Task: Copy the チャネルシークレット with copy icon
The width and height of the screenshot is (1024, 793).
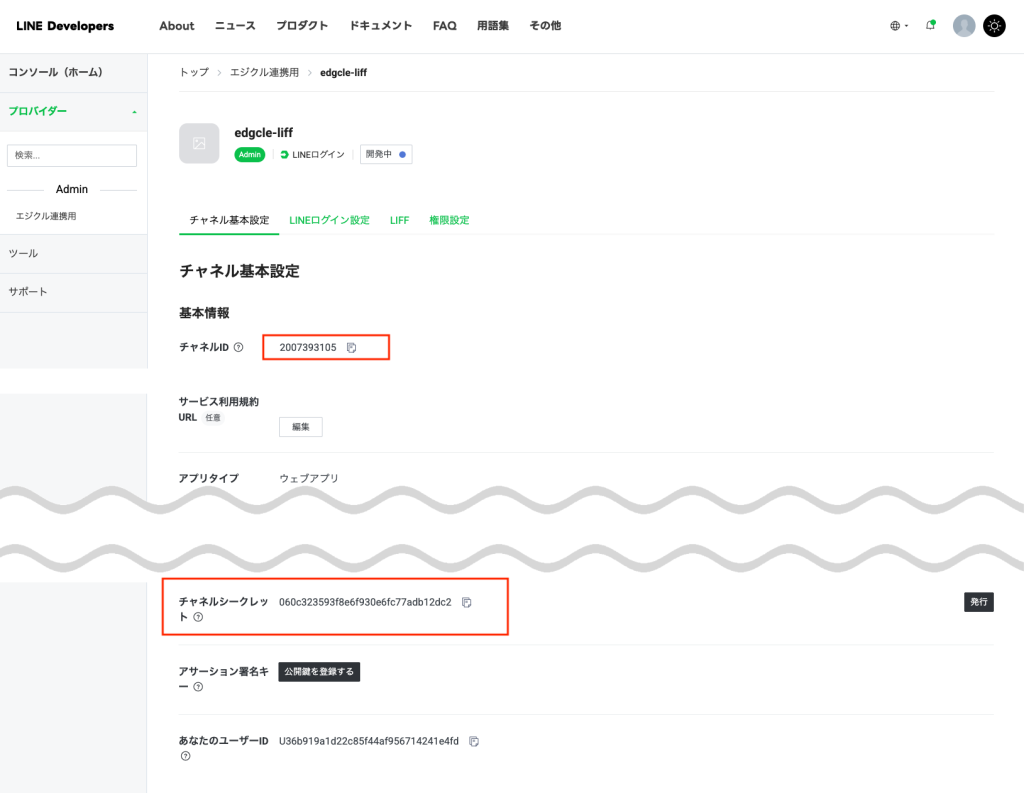Action: (466, 602)
